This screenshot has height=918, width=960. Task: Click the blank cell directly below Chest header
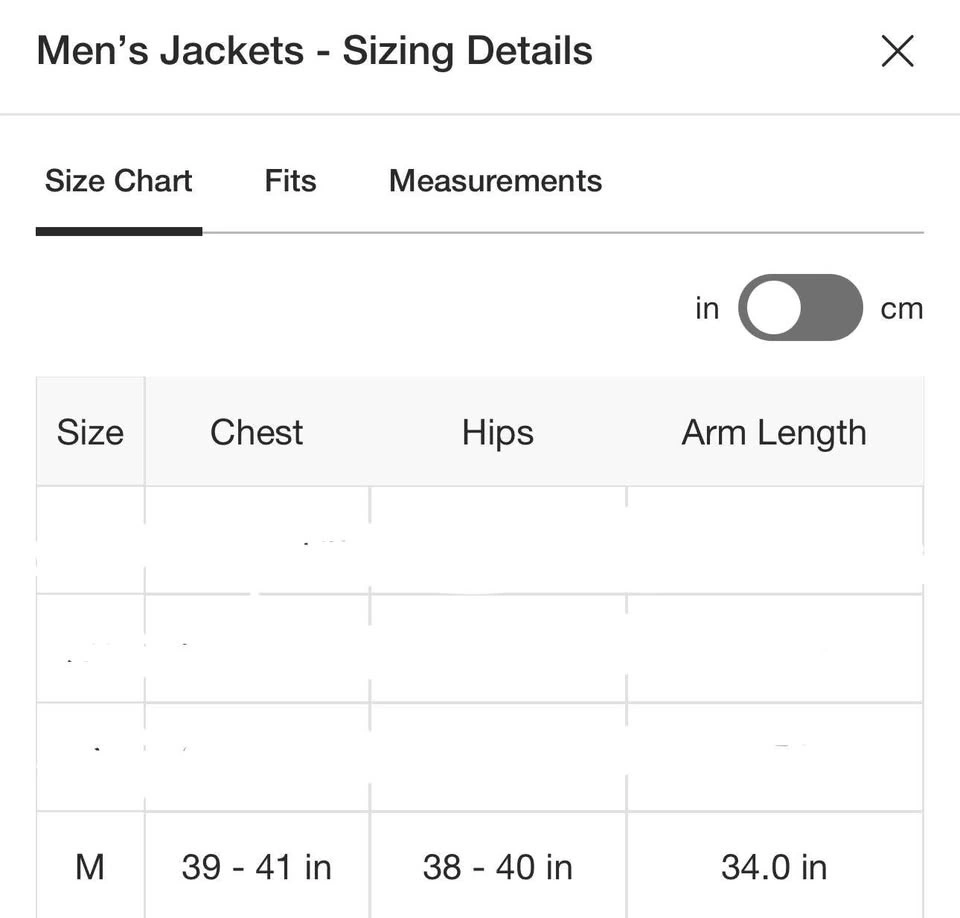pyautogui.click(x=256, y=540)
